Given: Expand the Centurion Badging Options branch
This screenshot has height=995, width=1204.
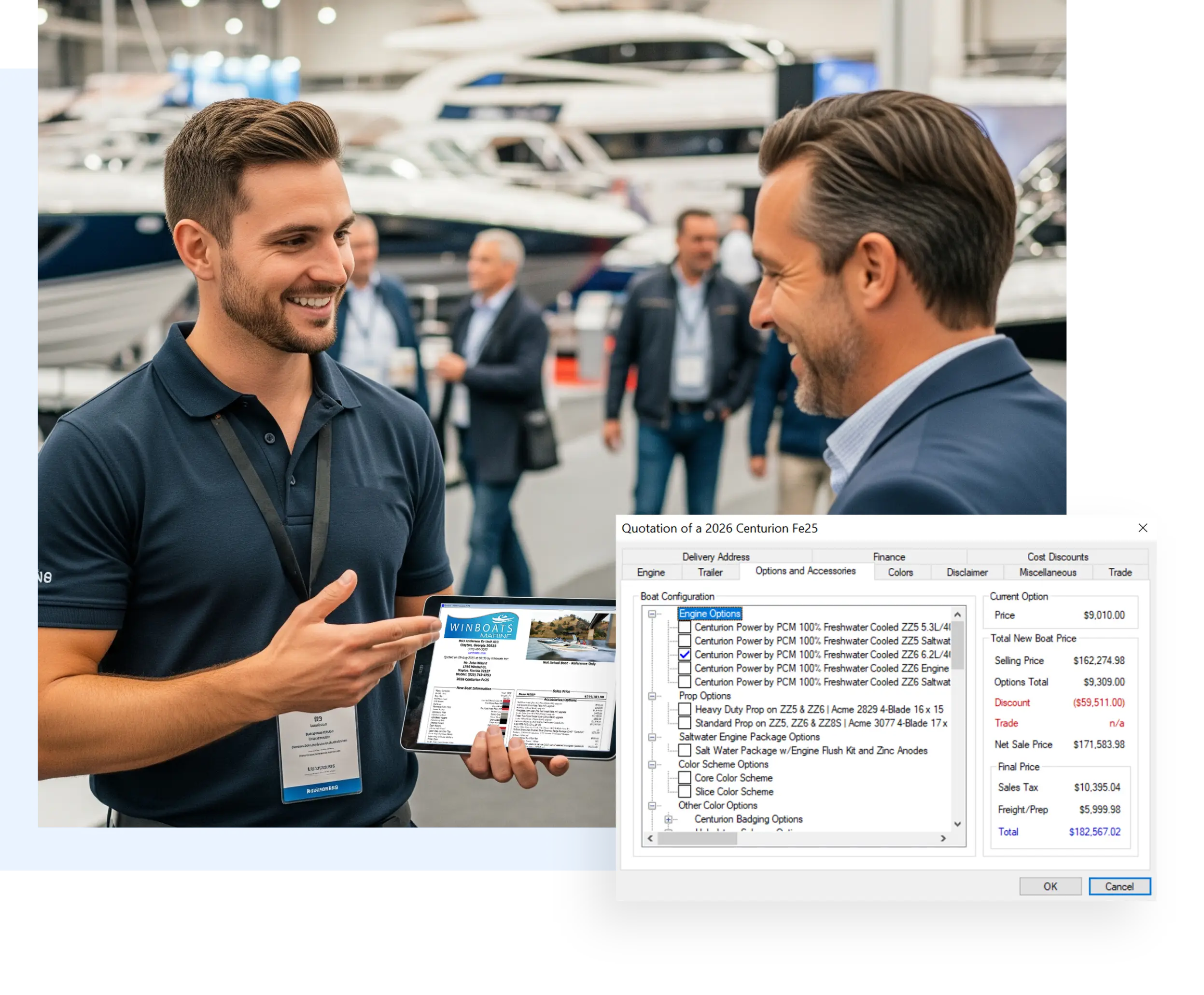Looking at the screenshot, I should pyautogui.click(x=668, y=819).
